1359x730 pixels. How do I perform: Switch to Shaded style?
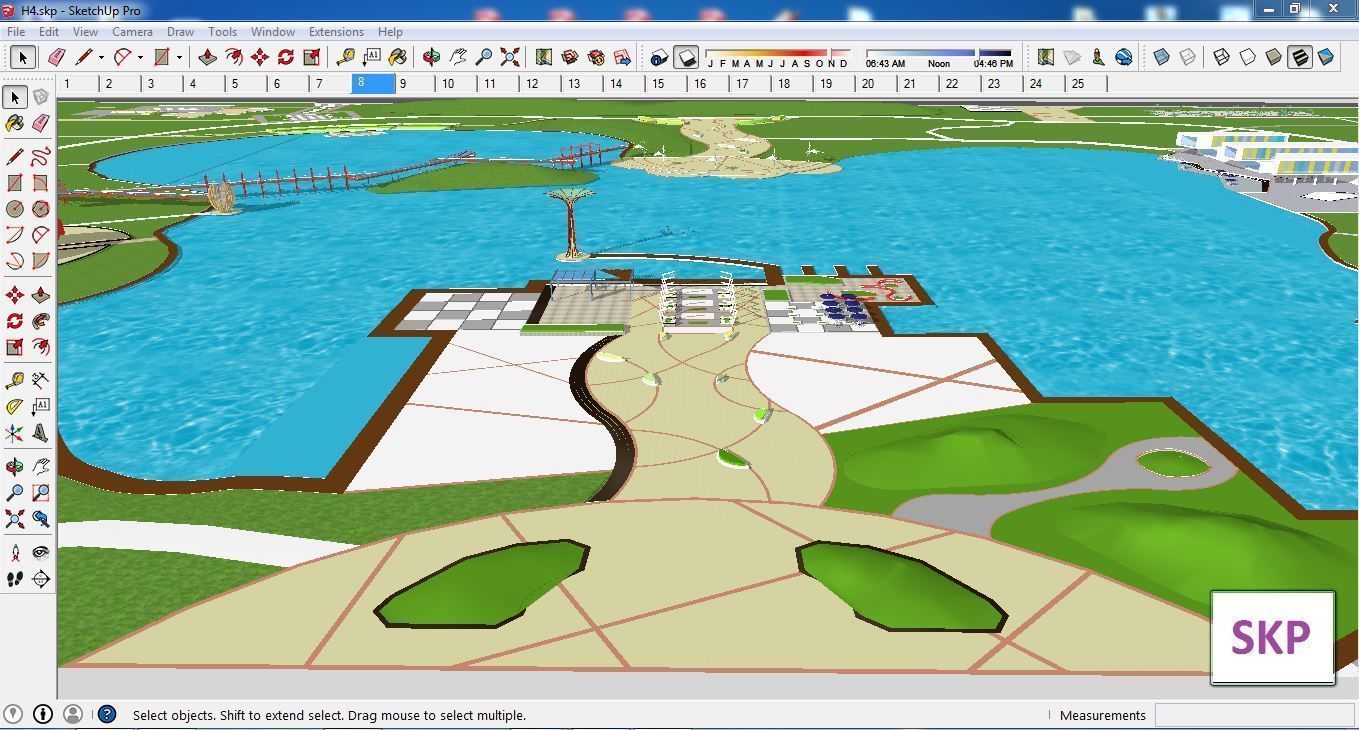pos(1273,57)
